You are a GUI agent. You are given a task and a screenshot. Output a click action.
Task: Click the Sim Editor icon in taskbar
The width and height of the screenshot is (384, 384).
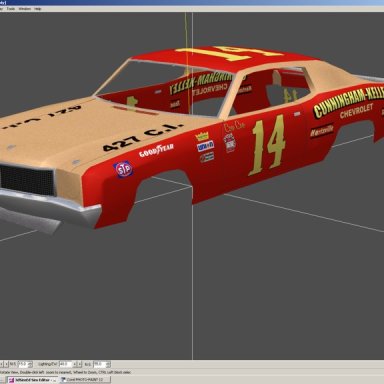11,380
